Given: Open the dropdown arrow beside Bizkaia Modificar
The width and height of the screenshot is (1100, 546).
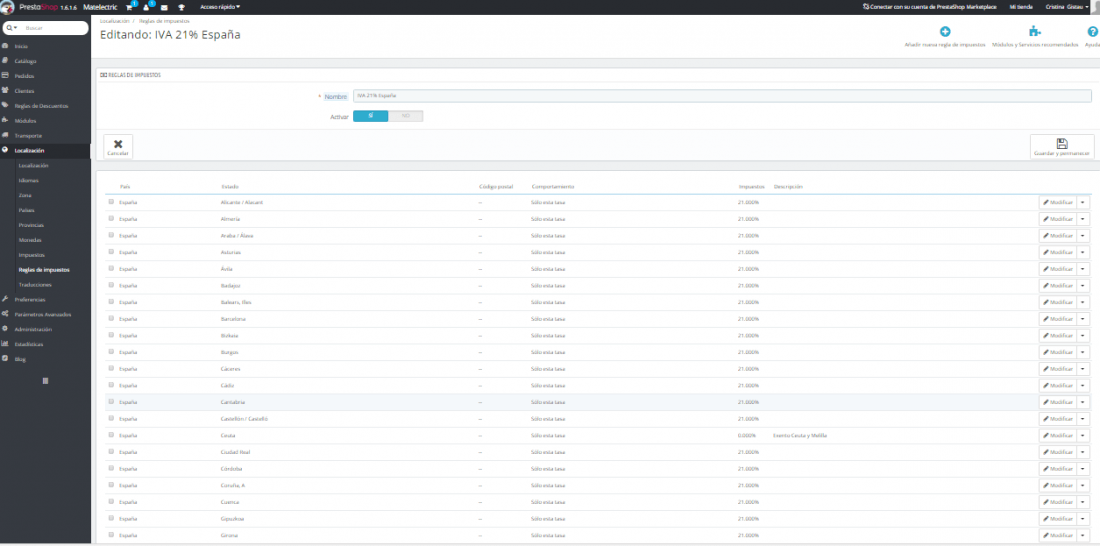Looking at the screenshot, I should (1082, 335).
